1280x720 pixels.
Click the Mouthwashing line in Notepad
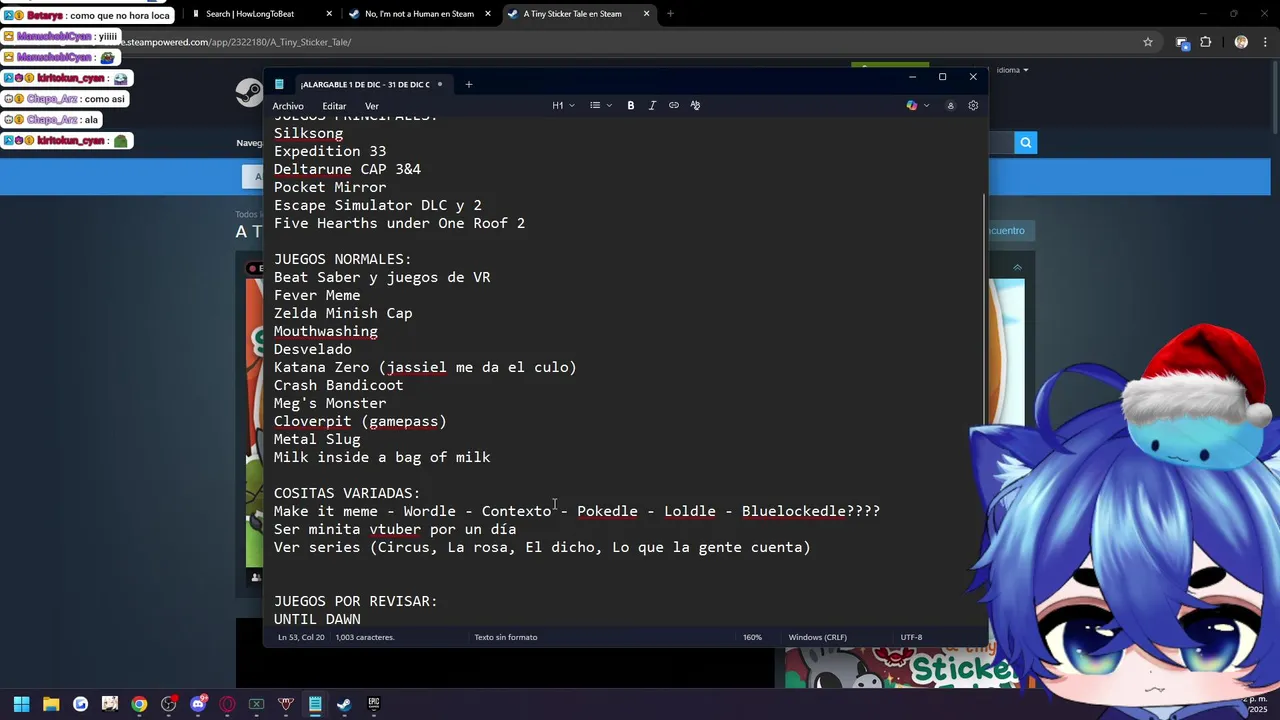(326, 331)
